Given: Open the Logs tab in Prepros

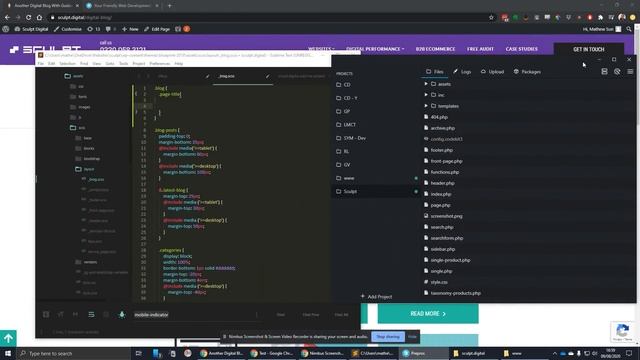Looking at the screenshot, I should coord(462,71).
